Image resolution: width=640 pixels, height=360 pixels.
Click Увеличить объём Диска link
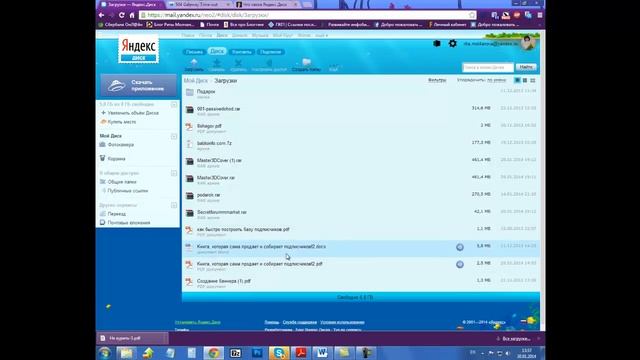coord(133,113)
